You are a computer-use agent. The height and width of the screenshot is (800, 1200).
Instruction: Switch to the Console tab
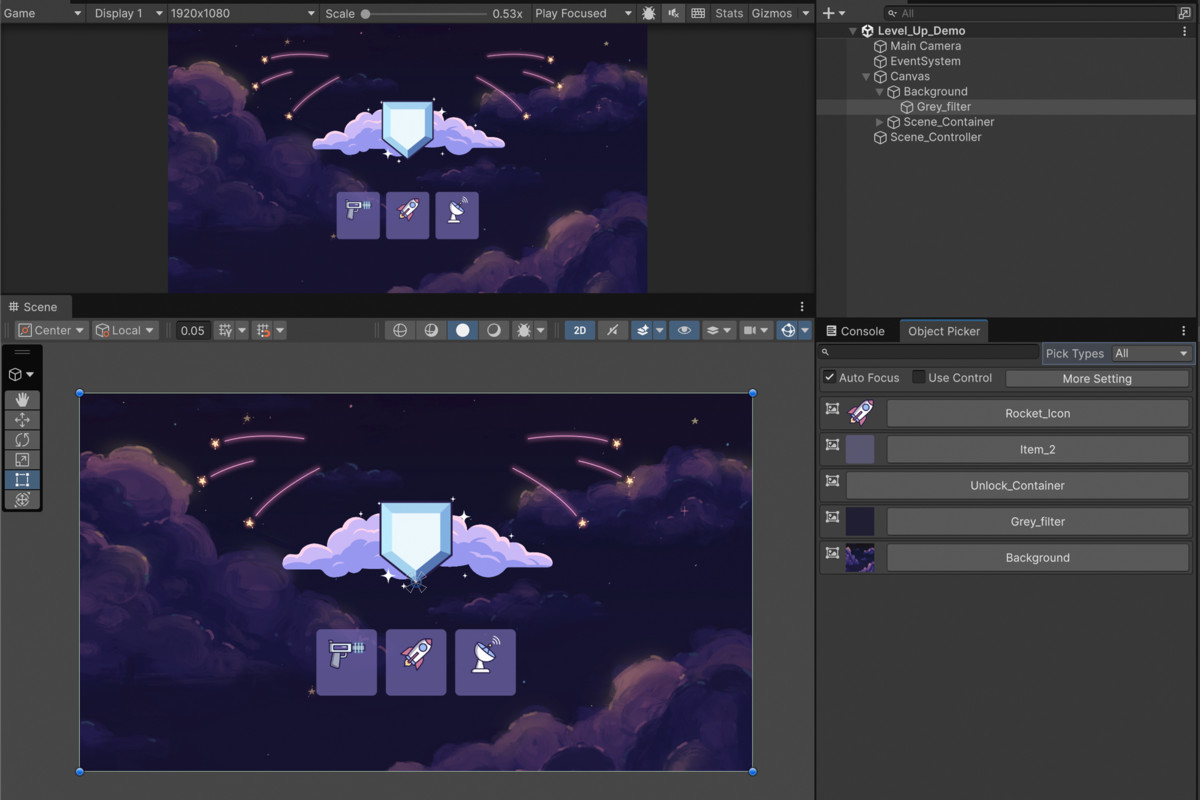855,331
